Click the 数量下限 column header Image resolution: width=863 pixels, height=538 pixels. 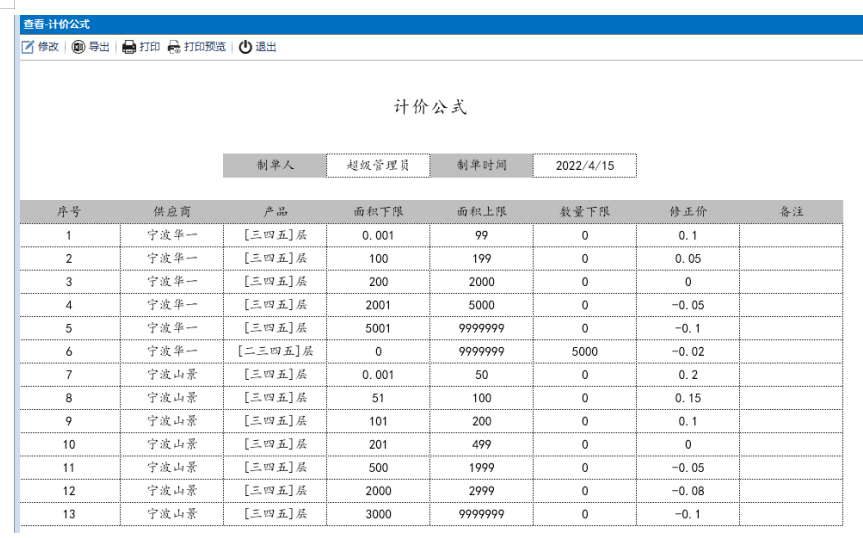(584, 212)
